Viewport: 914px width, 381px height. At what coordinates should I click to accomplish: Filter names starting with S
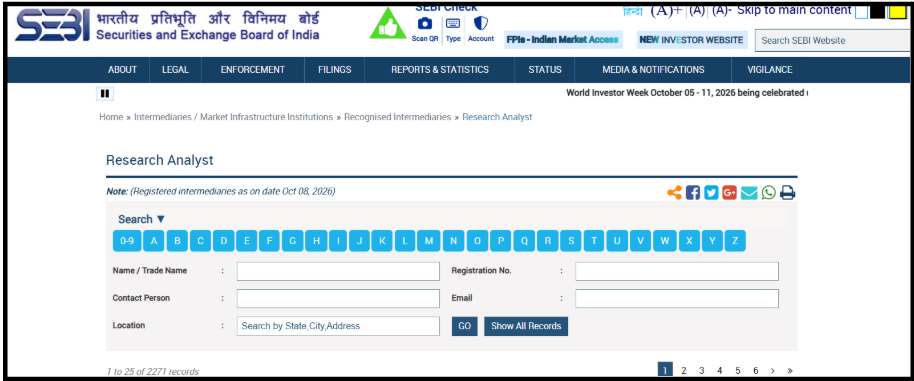click(571, 241)
